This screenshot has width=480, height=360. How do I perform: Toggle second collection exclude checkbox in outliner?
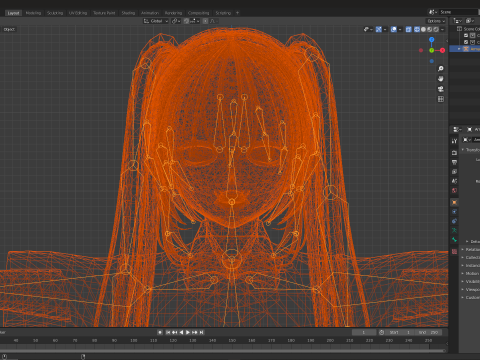click(466, 42)
